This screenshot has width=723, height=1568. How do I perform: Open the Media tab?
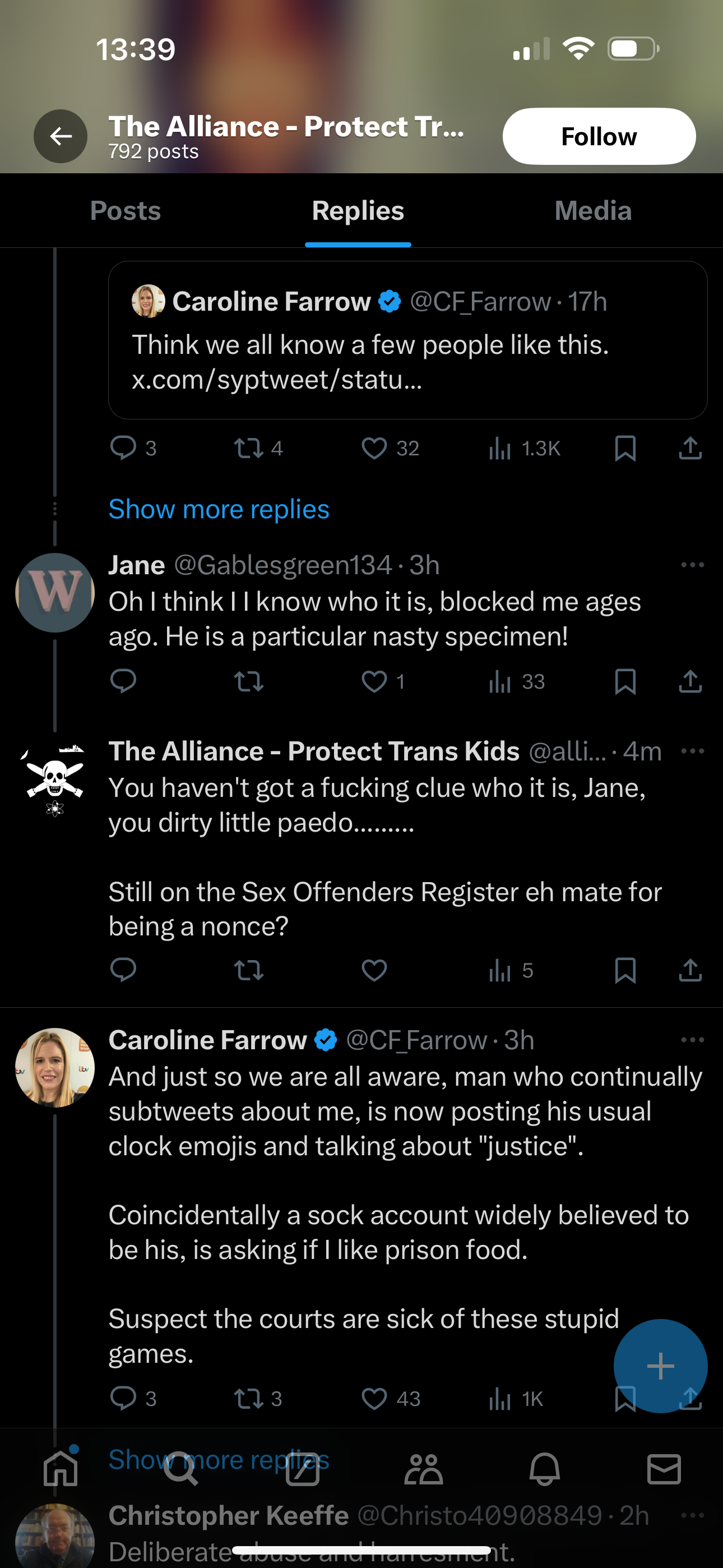(593, 211)
